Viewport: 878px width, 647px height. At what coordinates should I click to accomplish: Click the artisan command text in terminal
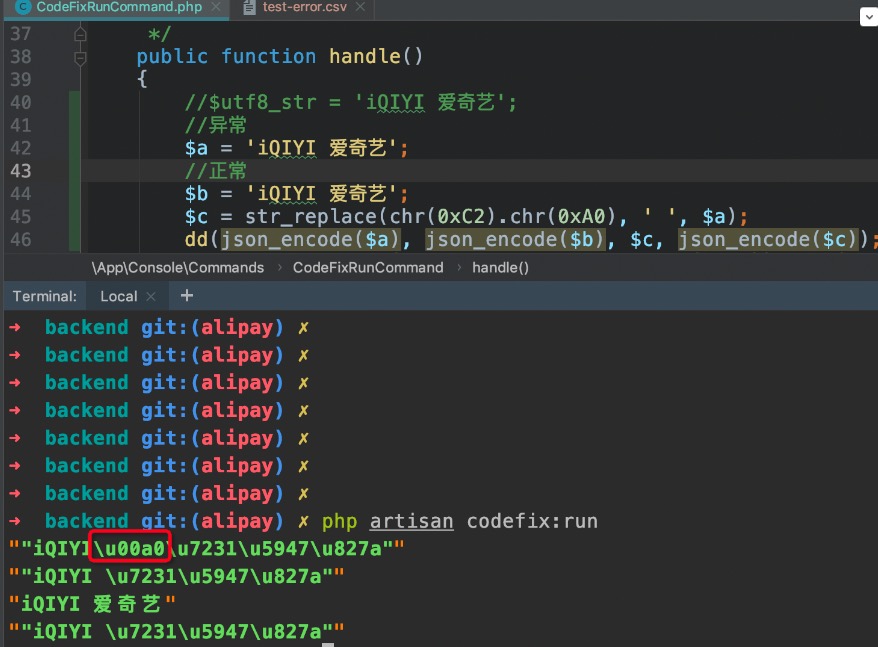click(411, 521)
